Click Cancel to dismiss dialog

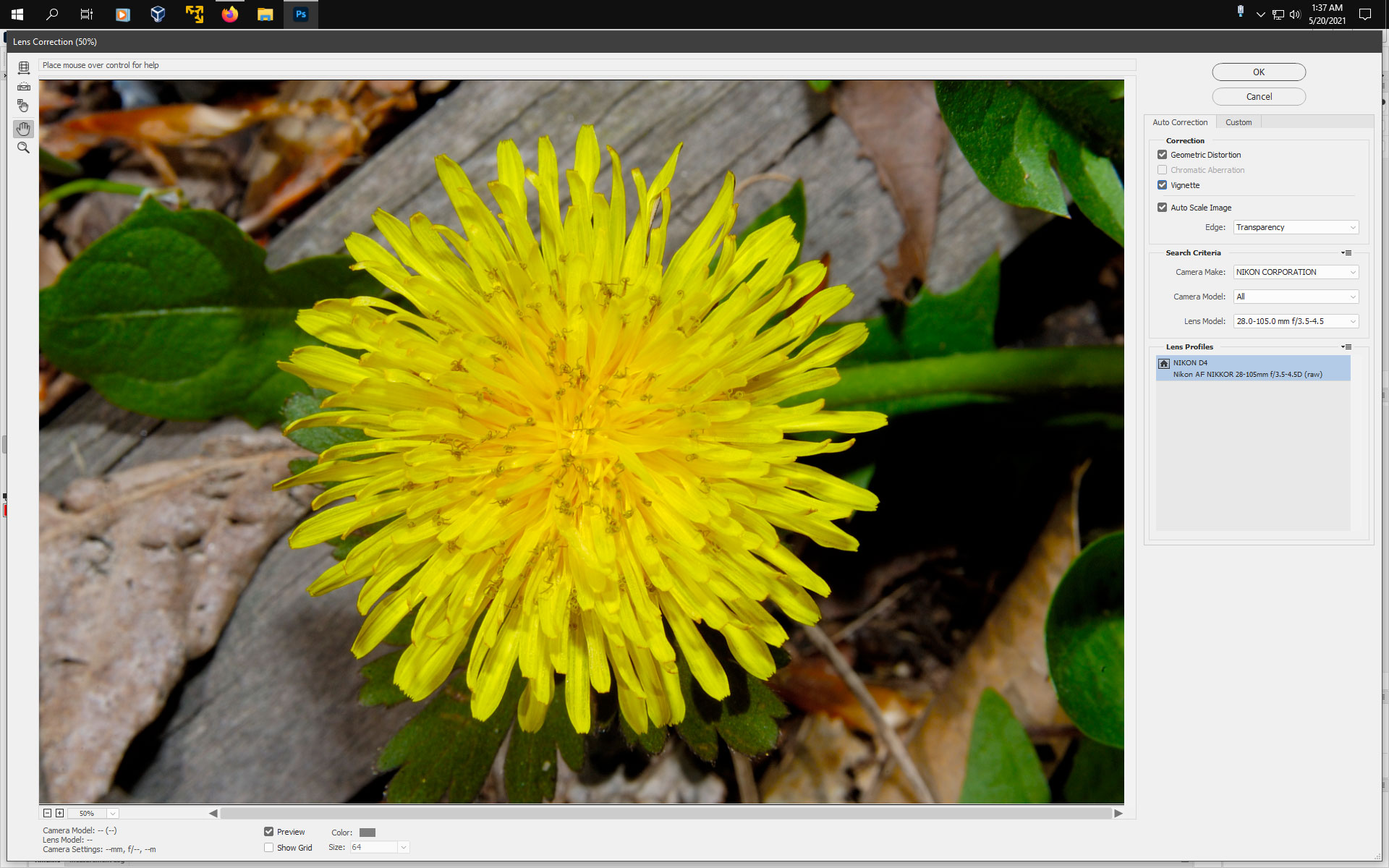[1259, 96]
